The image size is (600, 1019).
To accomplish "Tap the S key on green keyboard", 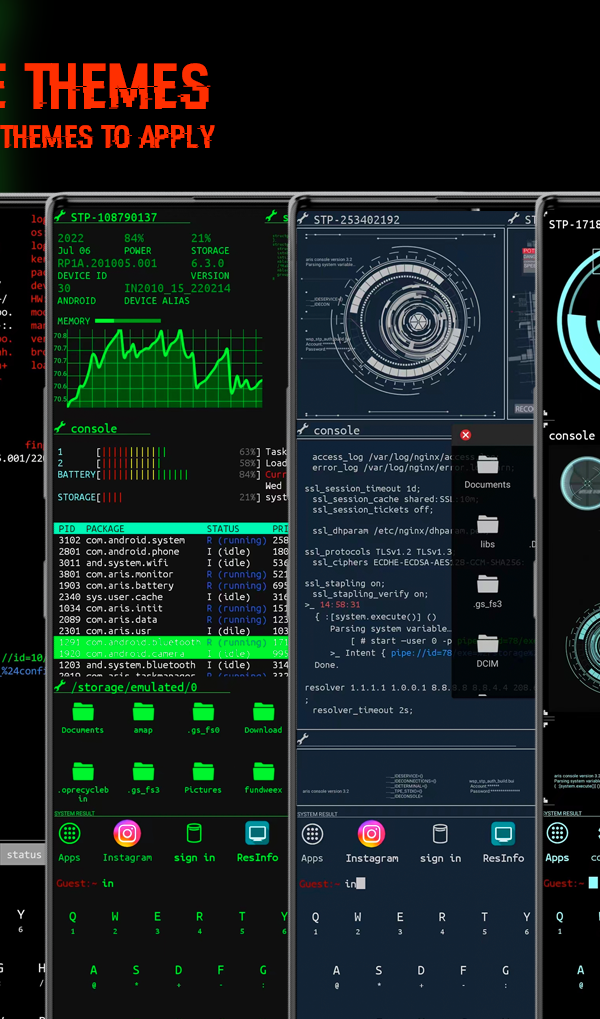I will (136, 975).
